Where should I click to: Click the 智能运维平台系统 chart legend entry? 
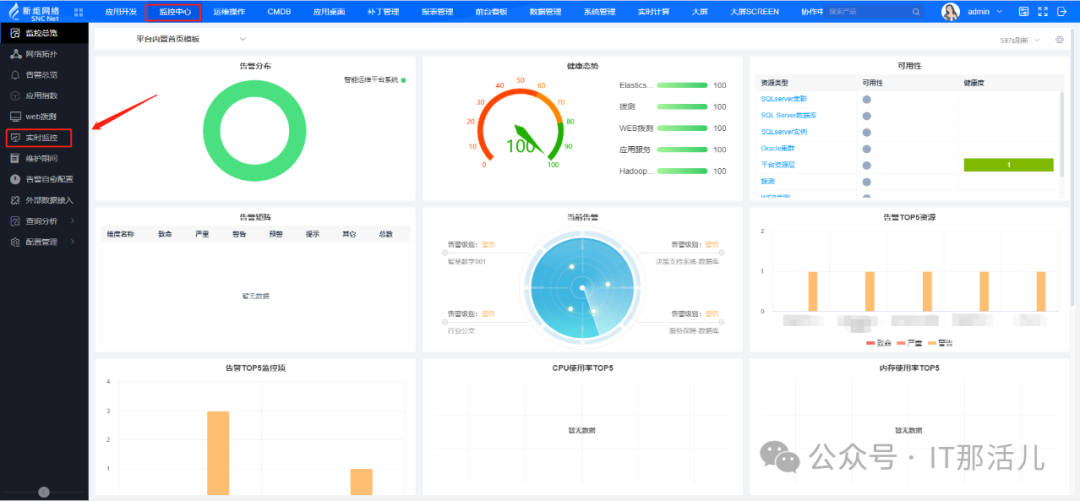click(374, 80)
